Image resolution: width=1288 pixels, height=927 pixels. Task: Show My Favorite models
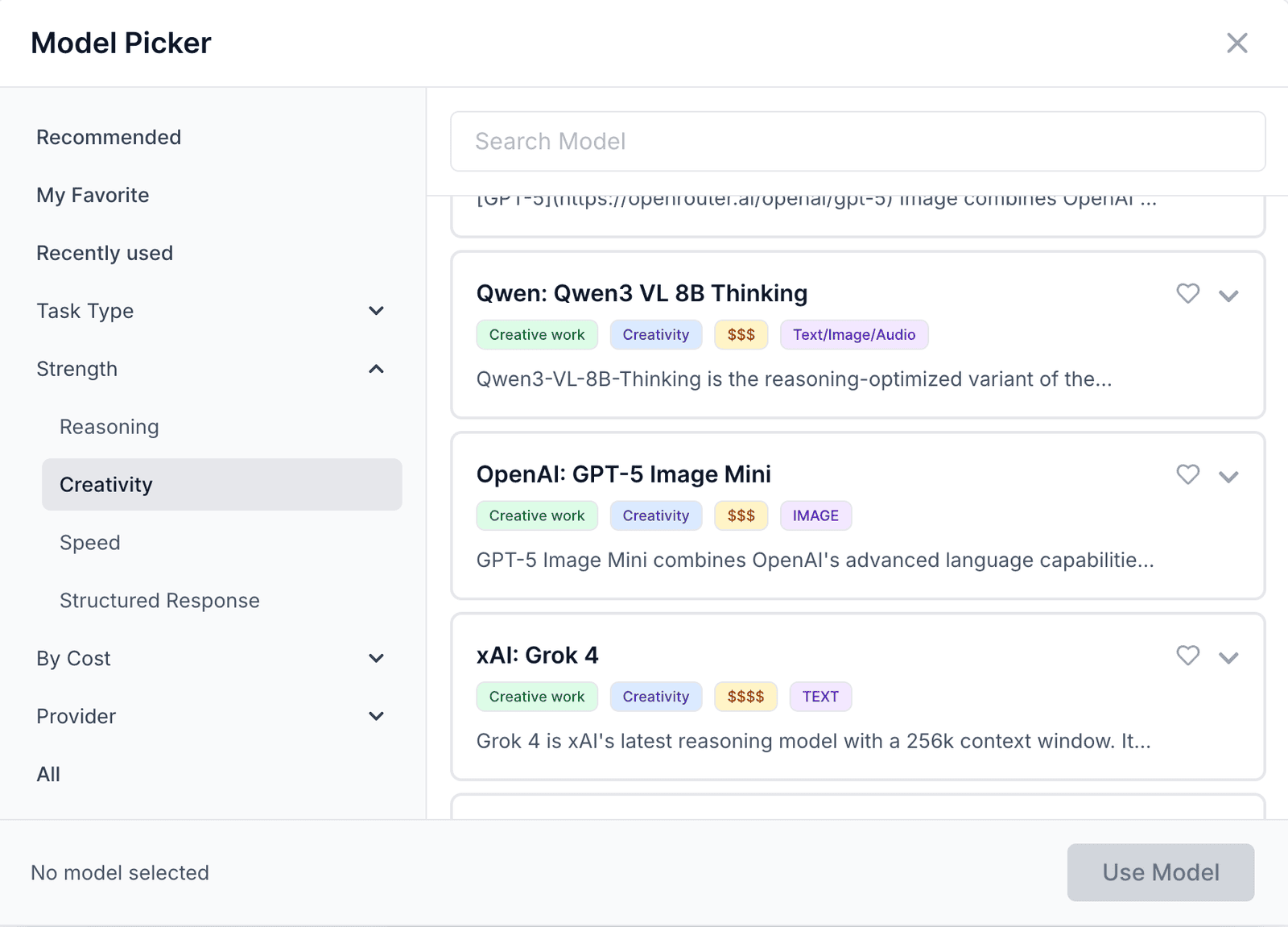(93, 196)
